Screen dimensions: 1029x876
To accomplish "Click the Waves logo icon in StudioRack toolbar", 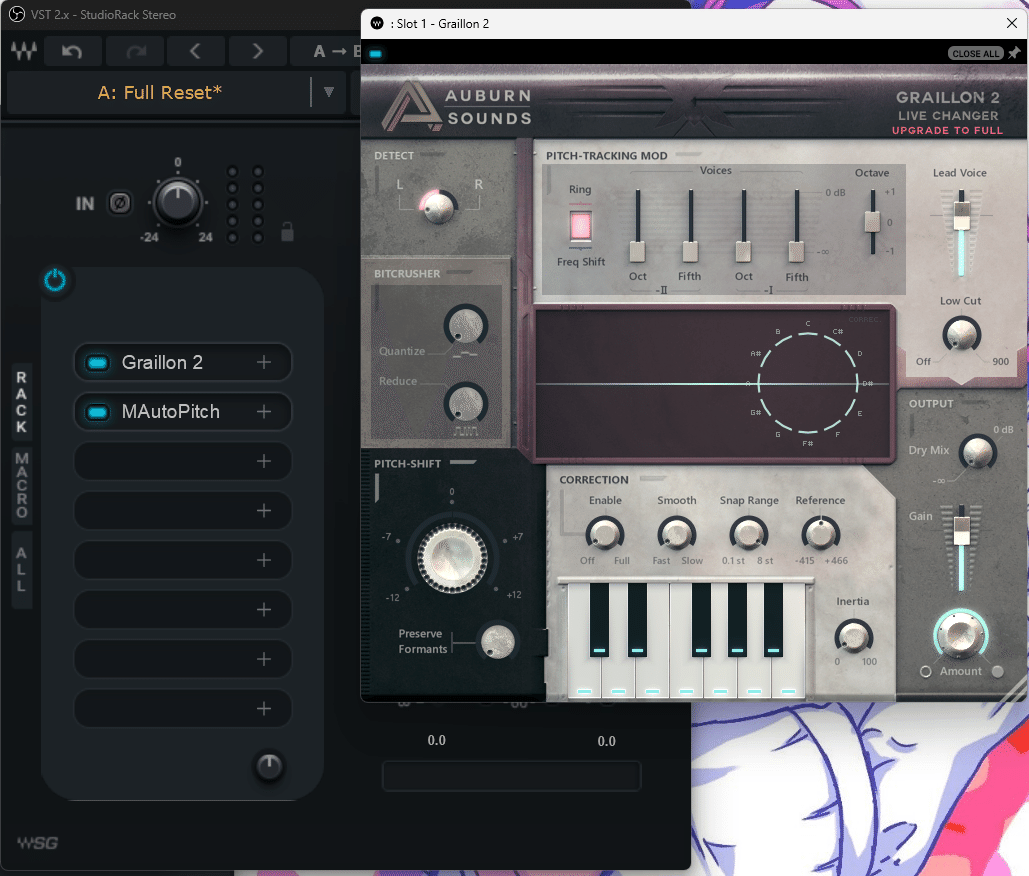I will [24, 51].
